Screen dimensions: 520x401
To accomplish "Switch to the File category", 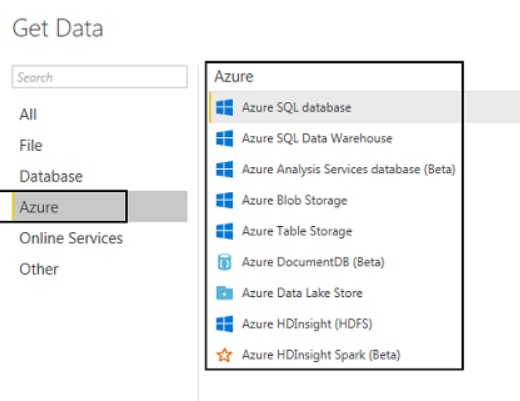I will point(31,146).
